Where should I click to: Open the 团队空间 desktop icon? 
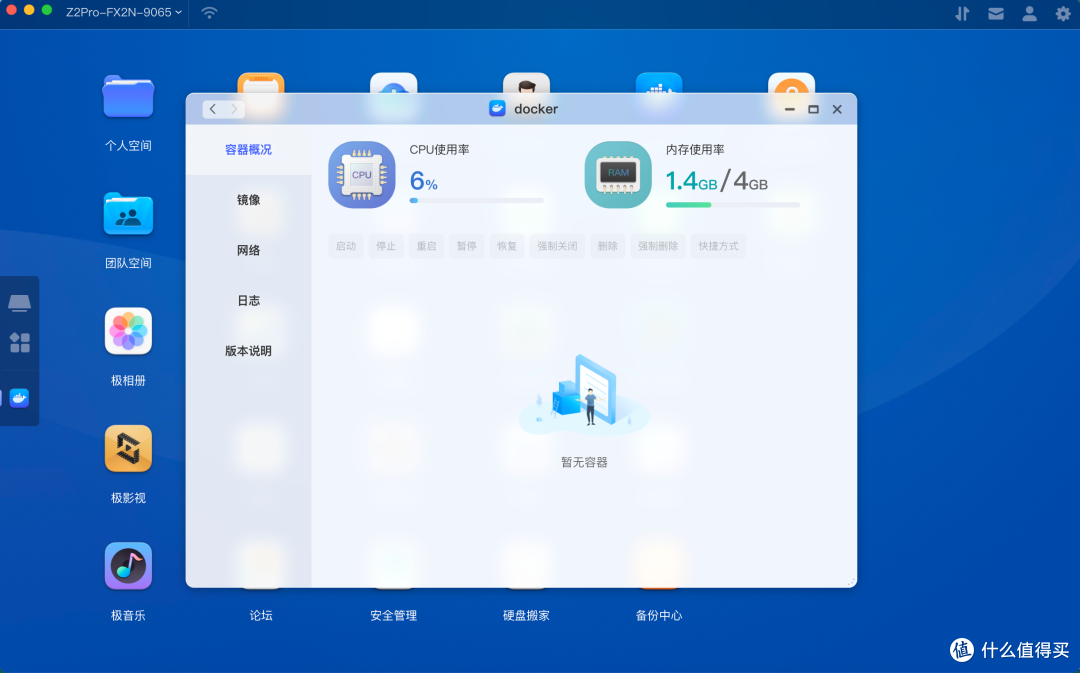click(x=128, y=214)
